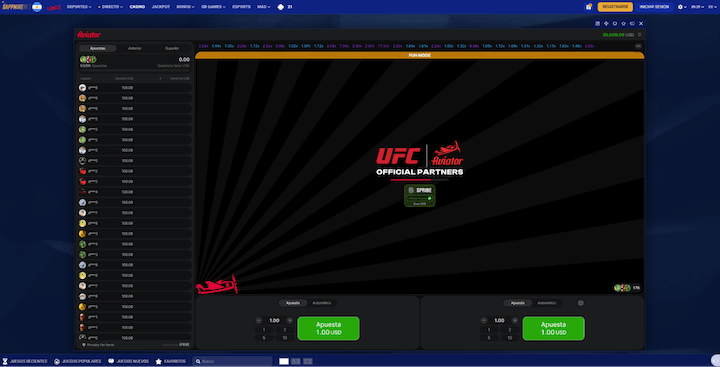Select Apuesta mode in left panel

pos(293,303)
